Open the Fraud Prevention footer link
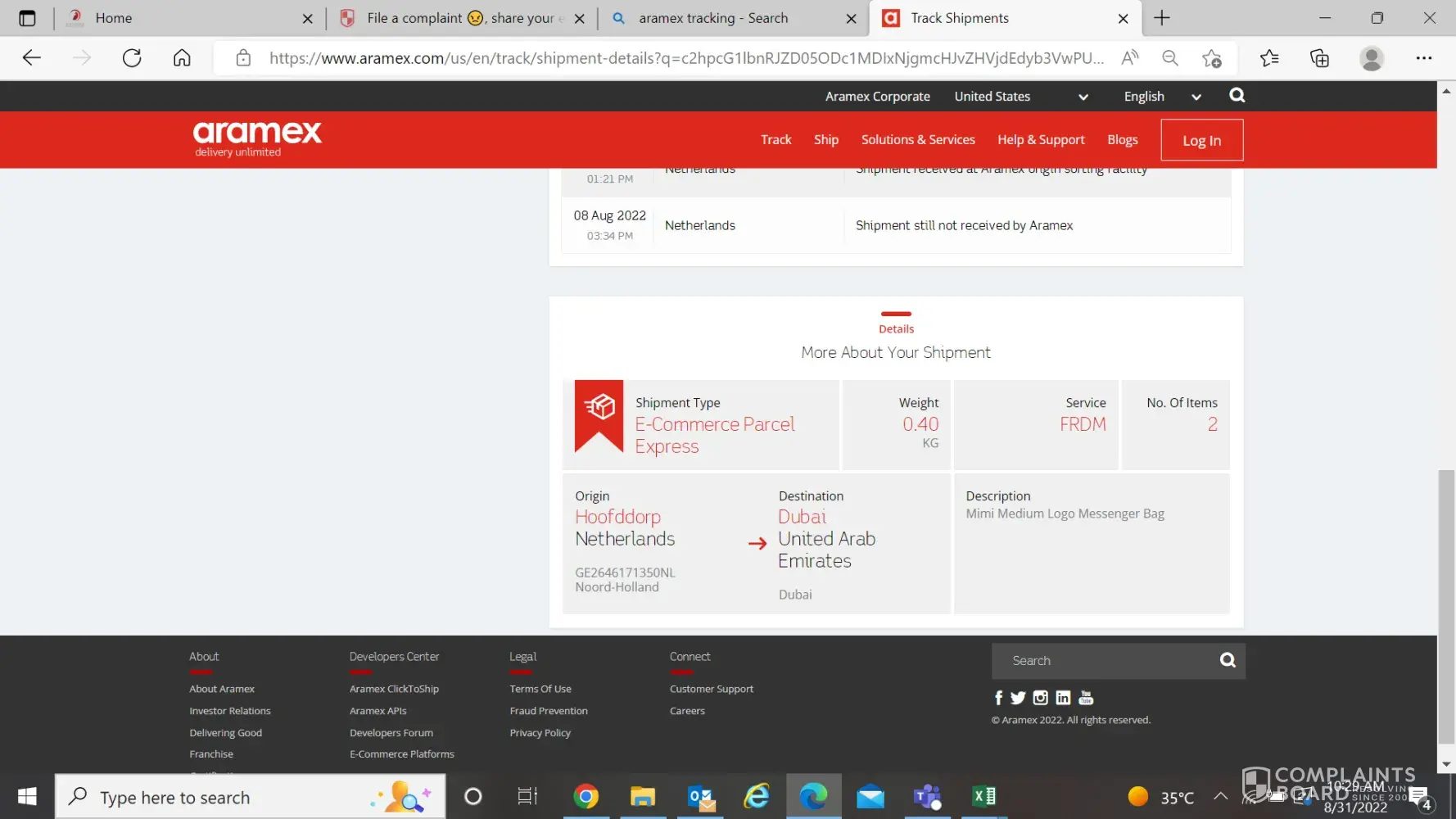 click(548, 711)
